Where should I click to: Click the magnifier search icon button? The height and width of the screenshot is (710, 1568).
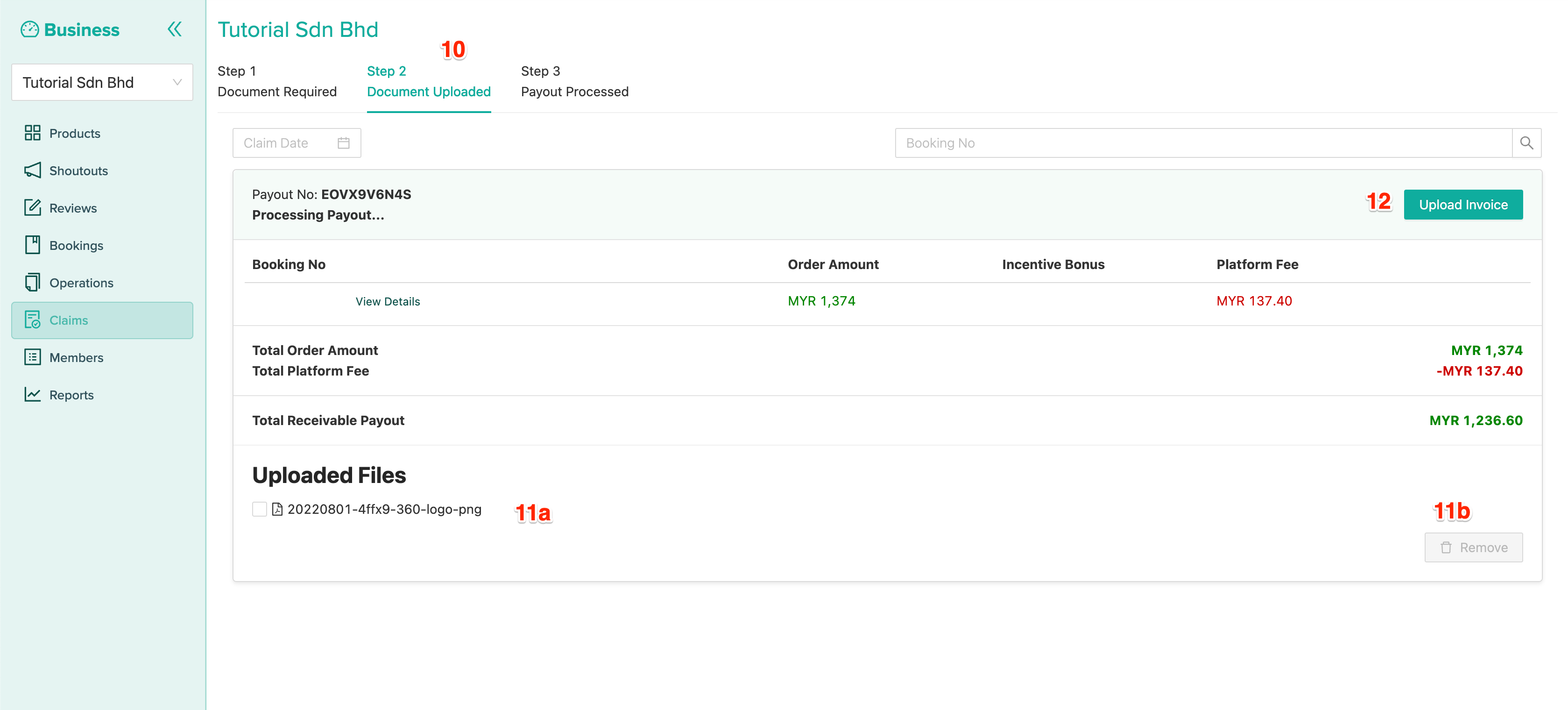[1526, 143]
